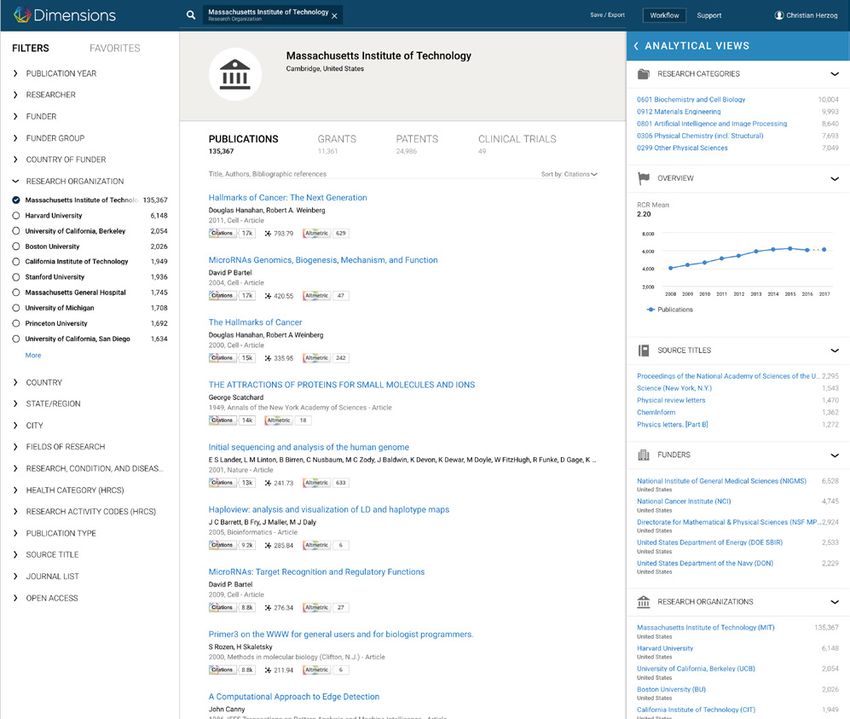
Task: Switch to the Grants tab
Action: pyautogui.click(x=337, y=144)
